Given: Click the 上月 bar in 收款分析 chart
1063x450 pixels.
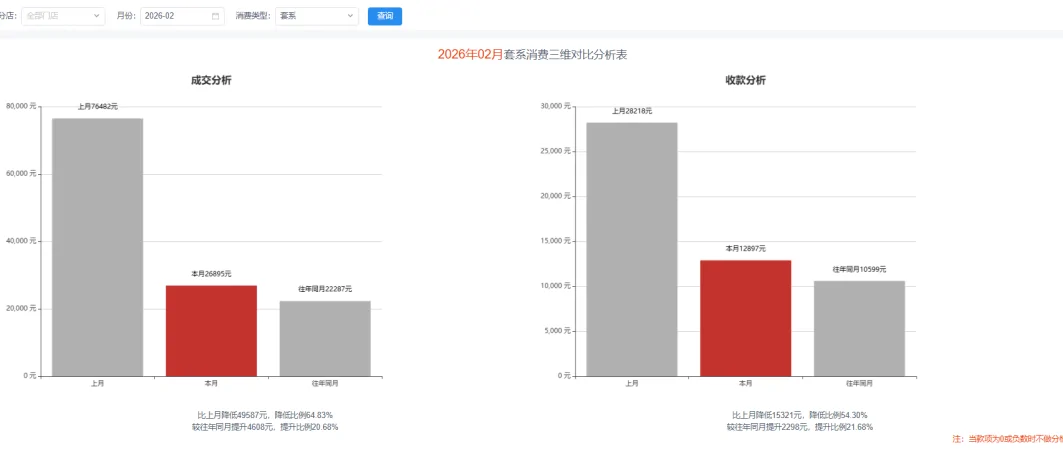Looking at the screenshot, I should pyautogui.click(x=632, y=249).
